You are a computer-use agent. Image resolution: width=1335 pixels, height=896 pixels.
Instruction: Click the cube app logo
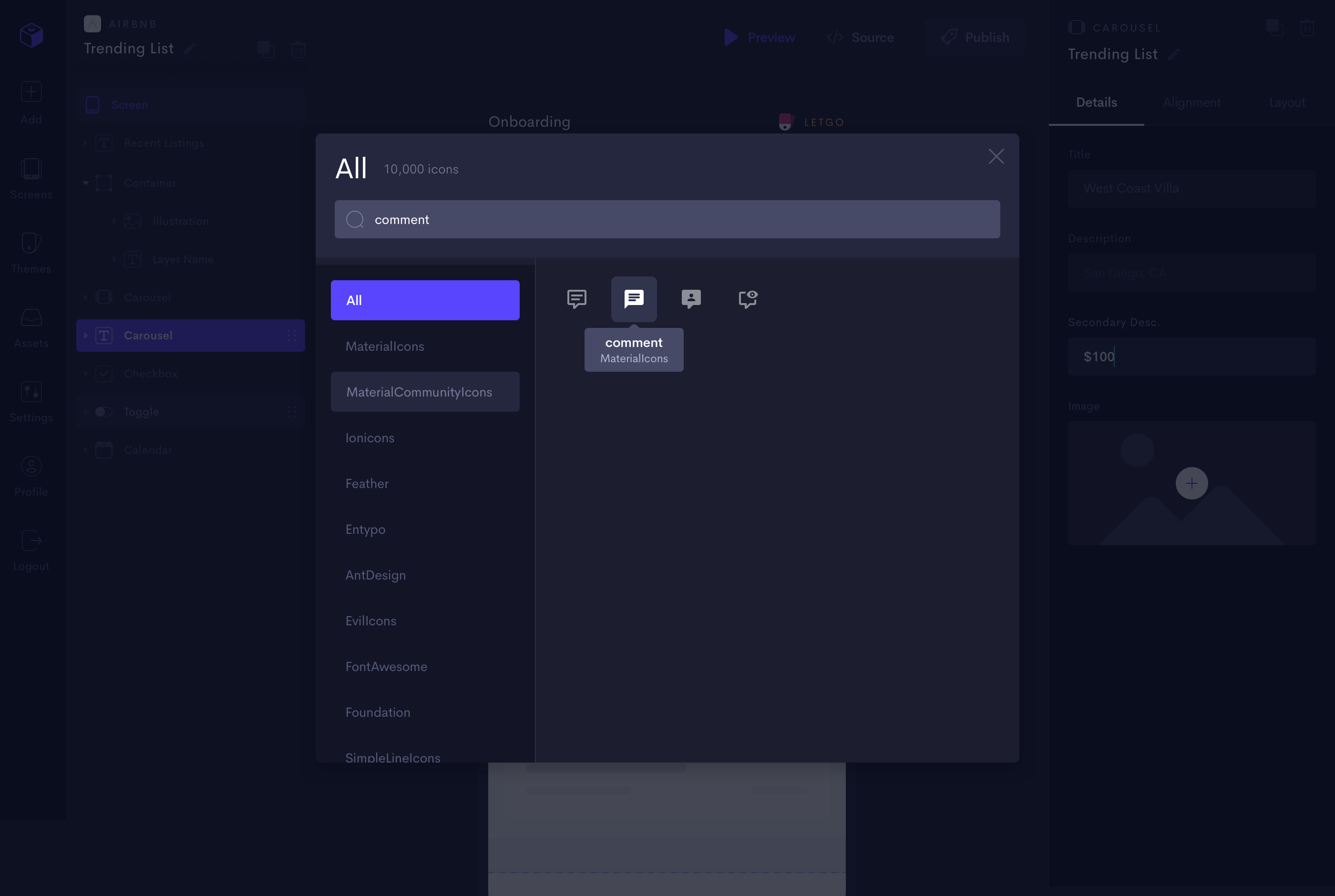pyautogui.click(x=31, y=35)
